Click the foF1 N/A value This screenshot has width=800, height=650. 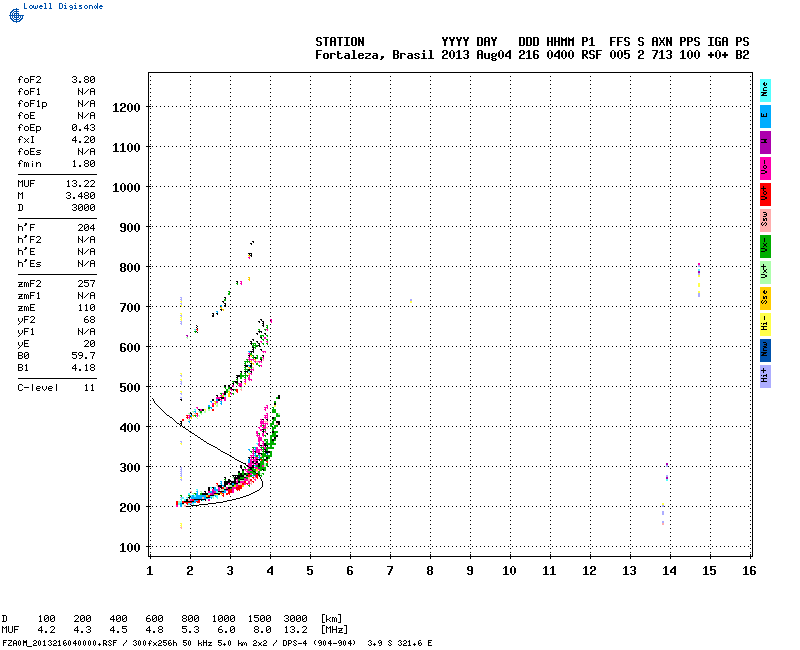86,92
